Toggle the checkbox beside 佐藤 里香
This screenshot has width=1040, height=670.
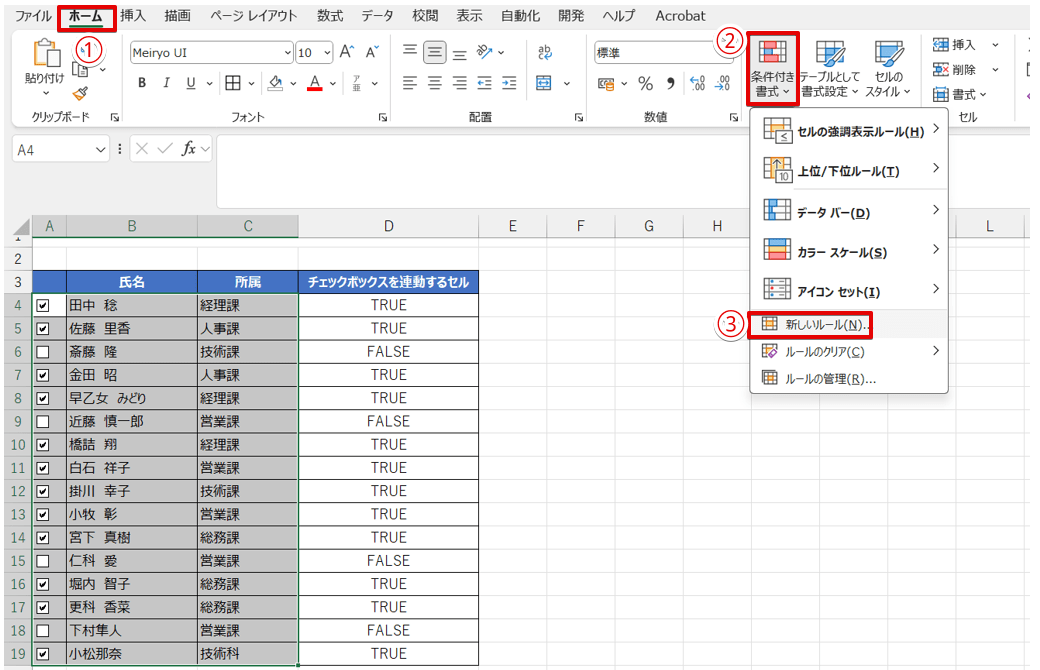(43, 328)
